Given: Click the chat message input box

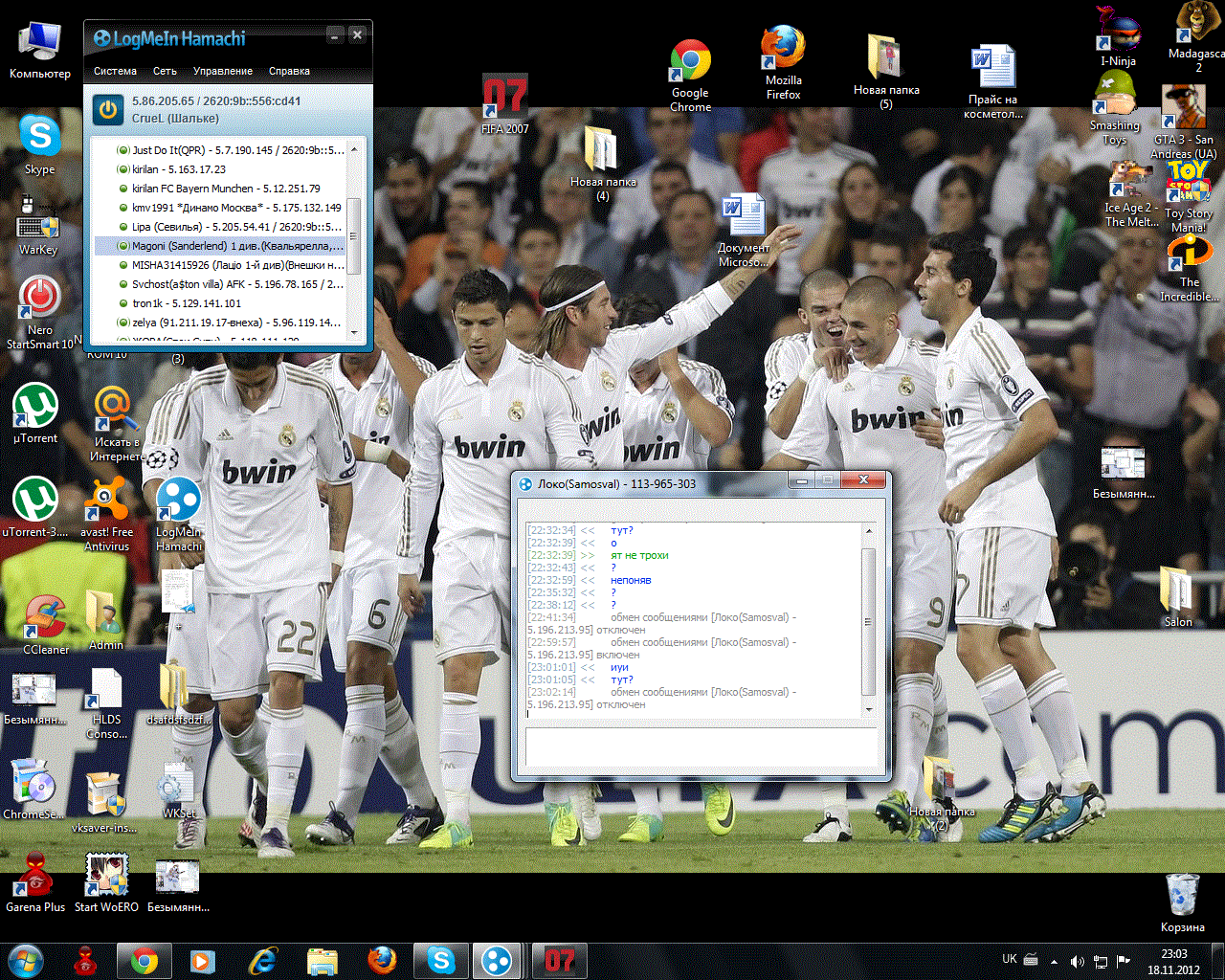Looking at the screenshot, I should [x=702, y=747].
